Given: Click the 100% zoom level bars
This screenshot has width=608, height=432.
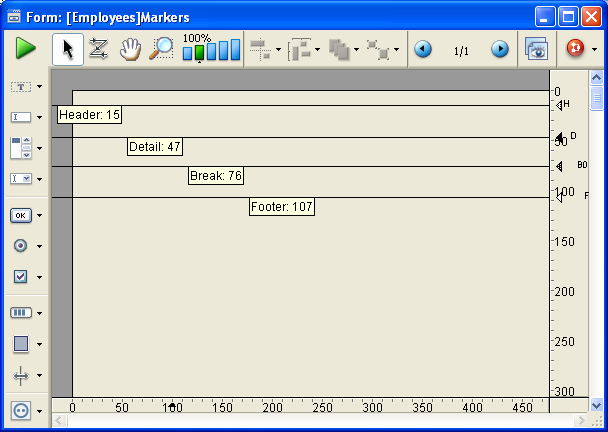Looking at the screenshot, I should (211, 49).
